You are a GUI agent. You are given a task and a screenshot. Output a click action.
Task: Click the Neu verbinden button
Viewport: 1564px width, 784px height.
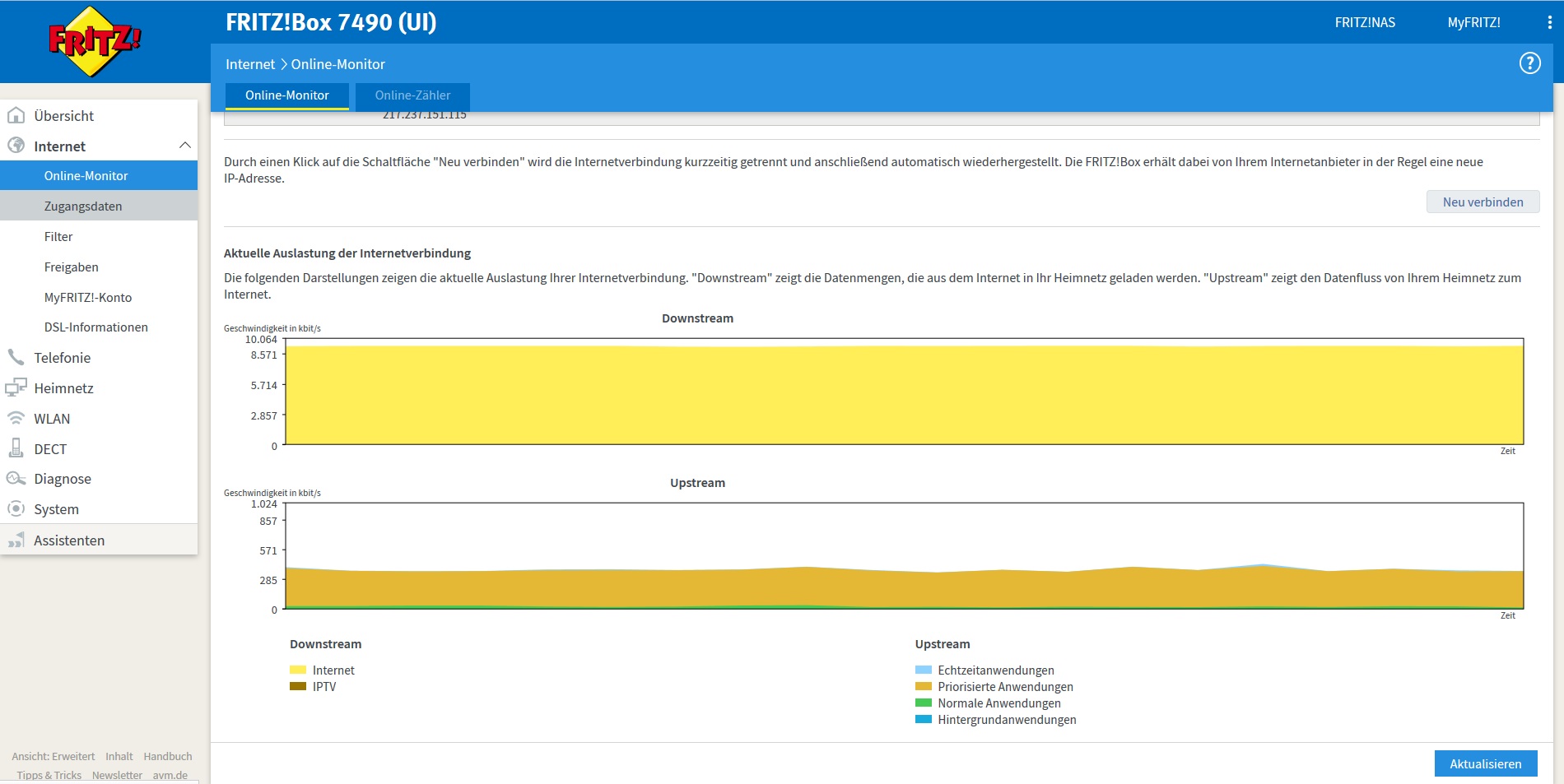coord(1483,202)
